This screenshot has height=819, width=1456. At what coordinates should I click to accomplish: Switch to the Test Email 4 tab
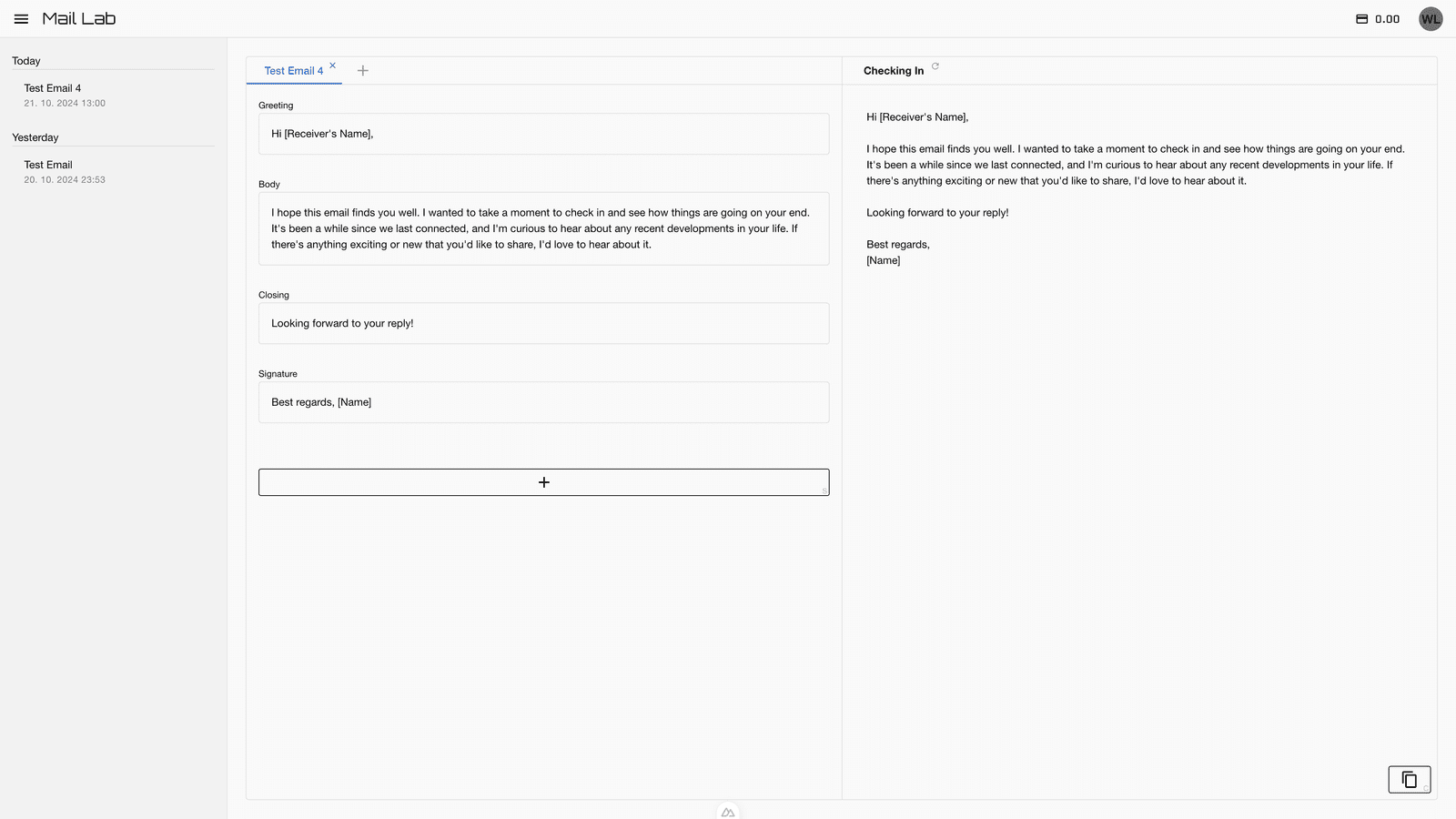coord(293,71)
